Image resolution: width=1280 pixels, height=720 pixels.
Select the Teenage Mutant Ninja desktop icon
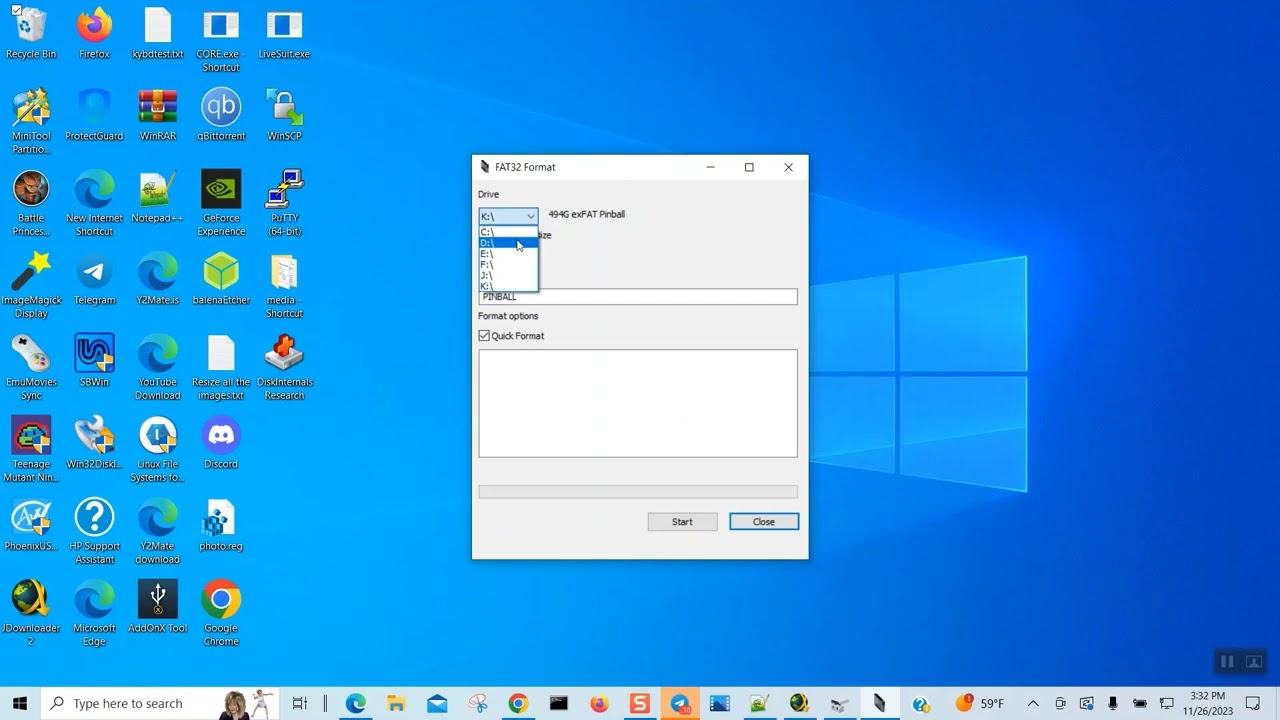click(x=31, y=449)
